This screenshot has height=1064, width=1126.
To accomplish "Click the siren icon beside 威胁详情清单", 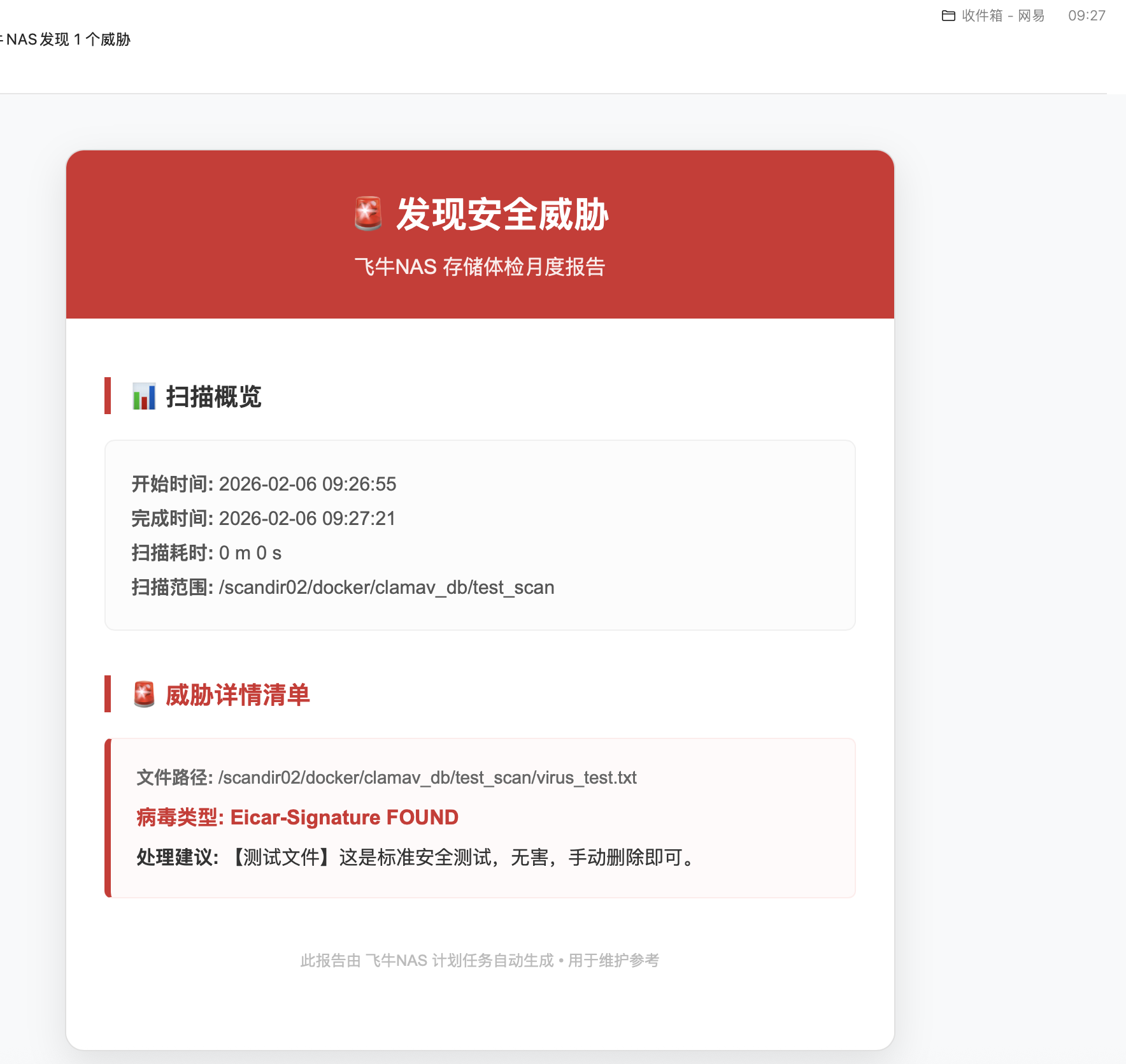I will pyautogui.click(x=144, y=694).
